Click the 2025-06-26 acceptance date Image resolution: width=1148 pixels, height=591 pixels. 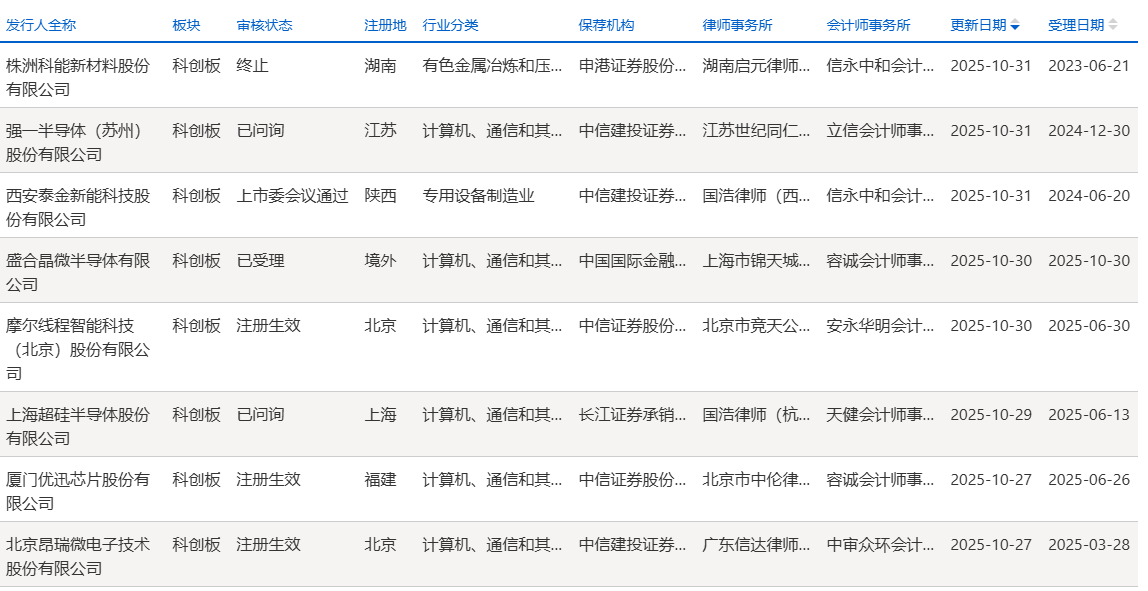[x=1089, y=480]
